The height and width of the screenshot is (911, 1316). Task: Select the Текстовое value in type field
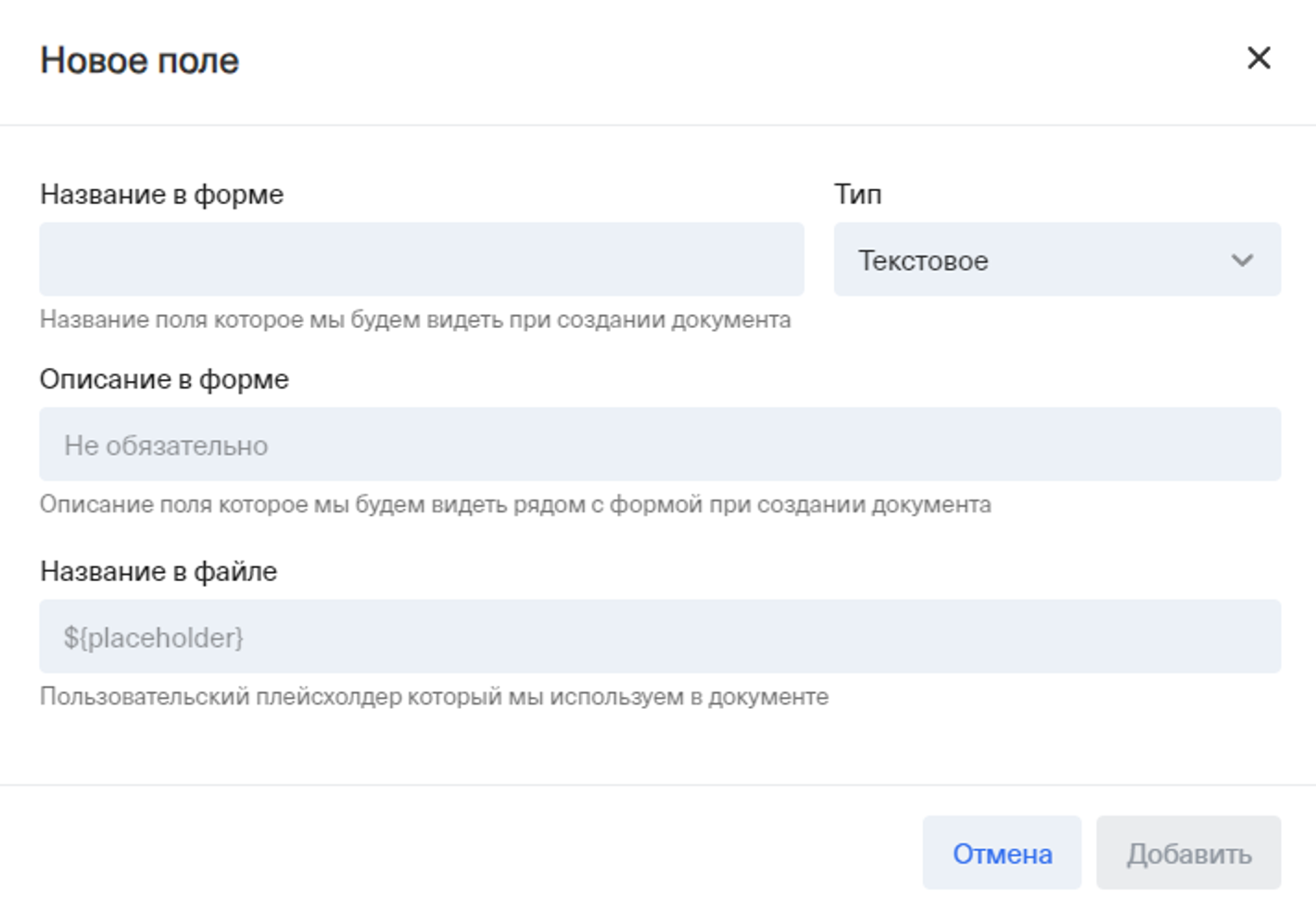coord(923,260)
